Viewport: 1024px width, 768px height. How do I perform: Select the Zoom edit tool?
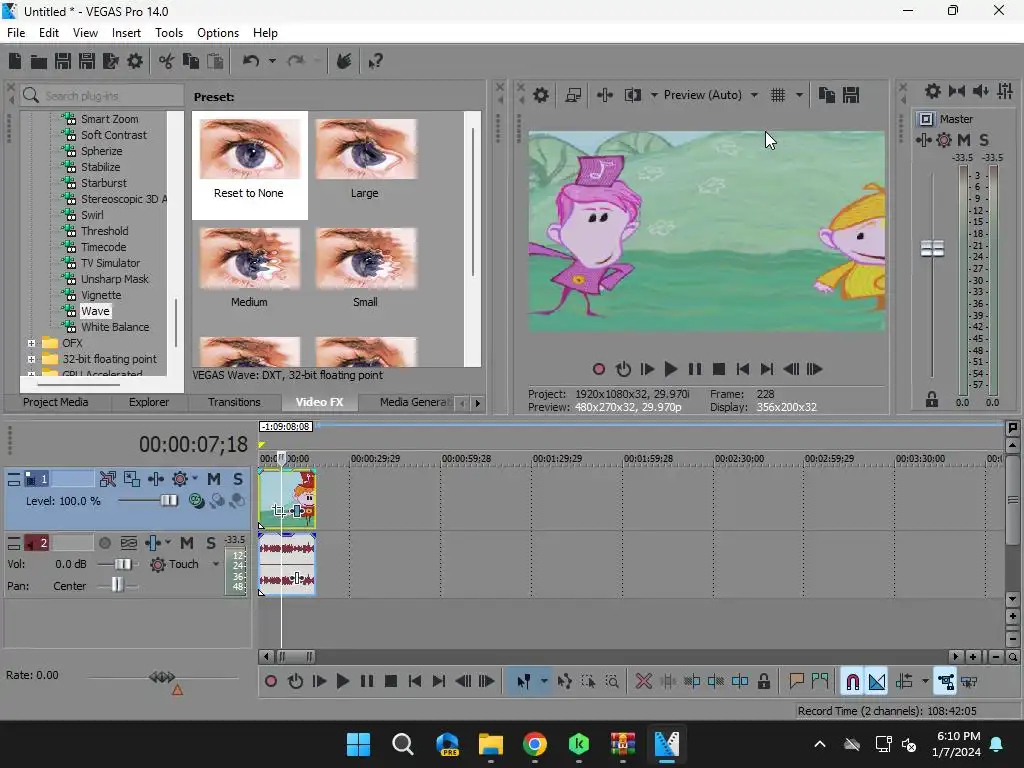point(612,682)
